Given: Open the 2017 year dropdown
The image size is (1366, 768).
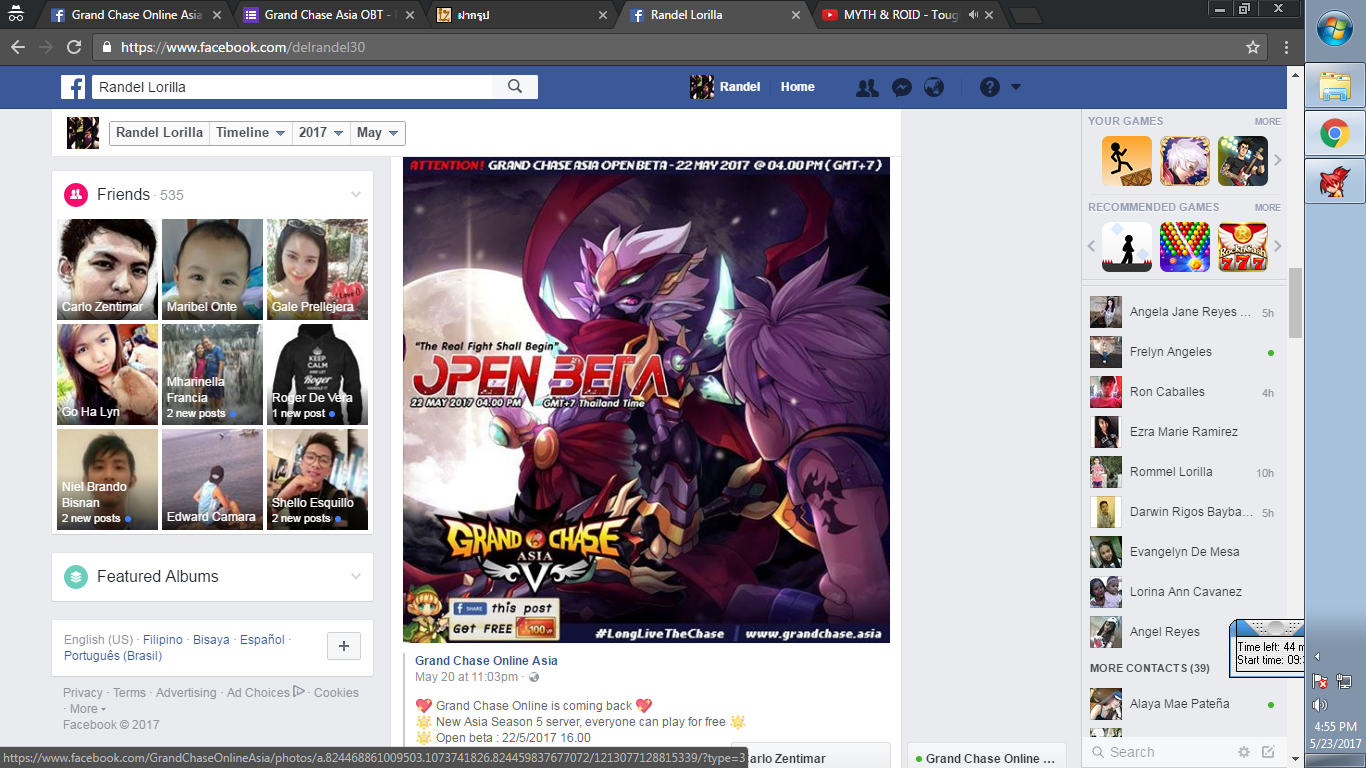Looking at the screenshot, I should pyautogui.click(x=322, y=133).
